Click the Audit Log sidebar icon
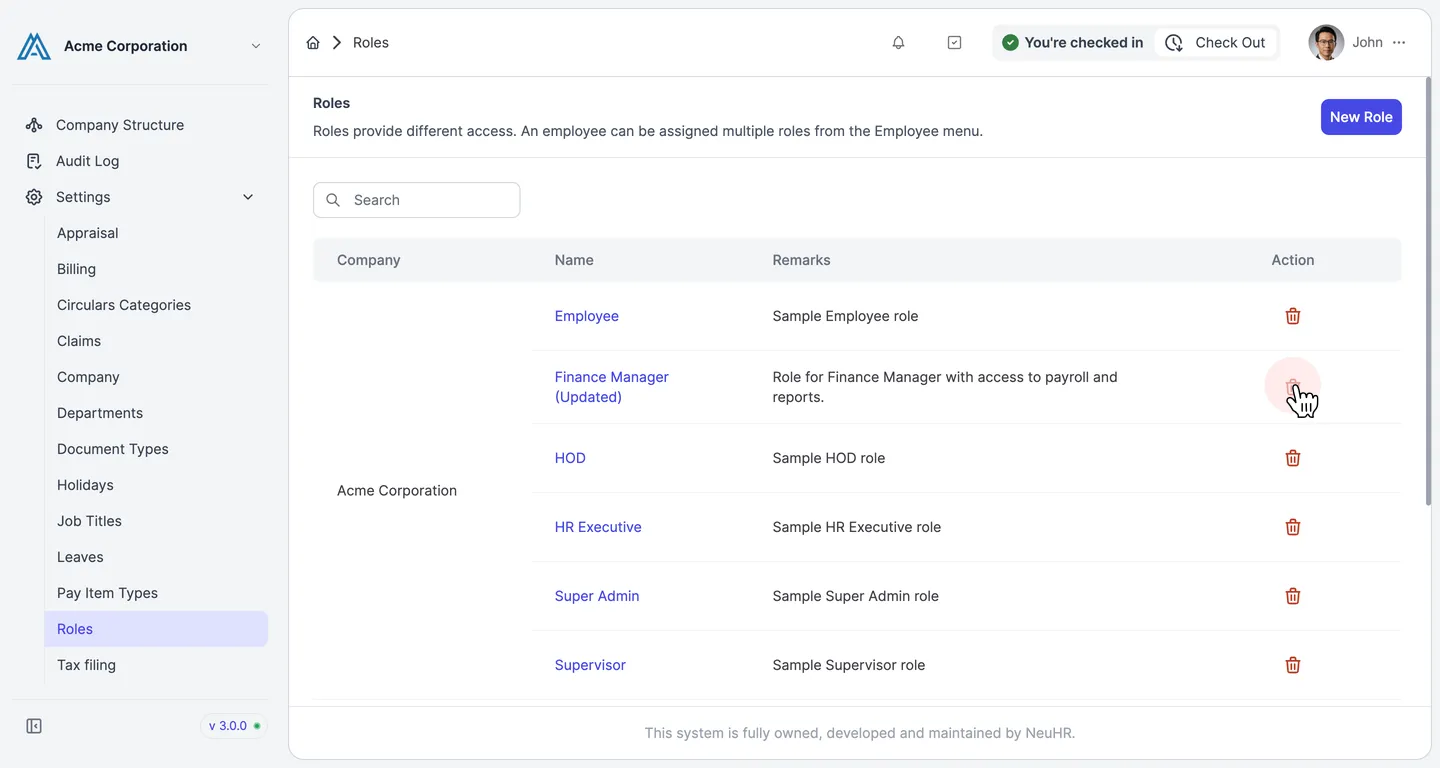Image resolution: width=1440 pixels, height=768 pixels. (x=34, y=161)
